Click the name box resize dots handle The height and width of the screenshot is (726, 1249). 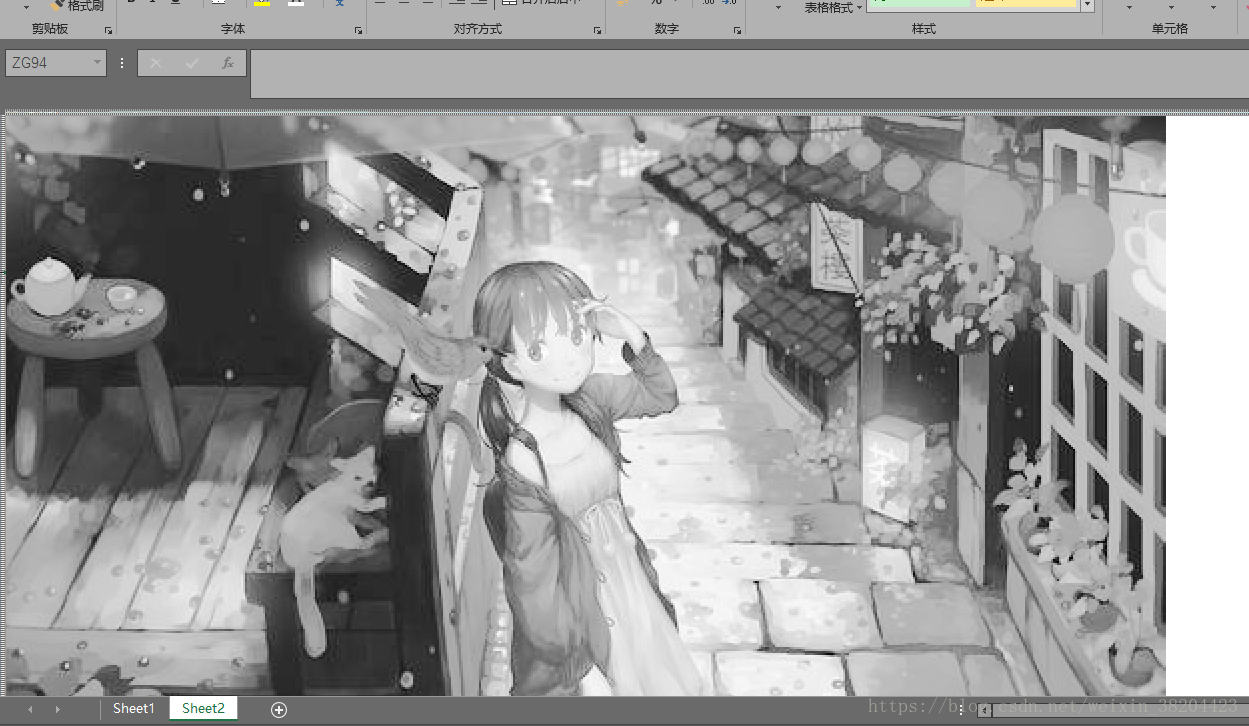pos(122,63)
